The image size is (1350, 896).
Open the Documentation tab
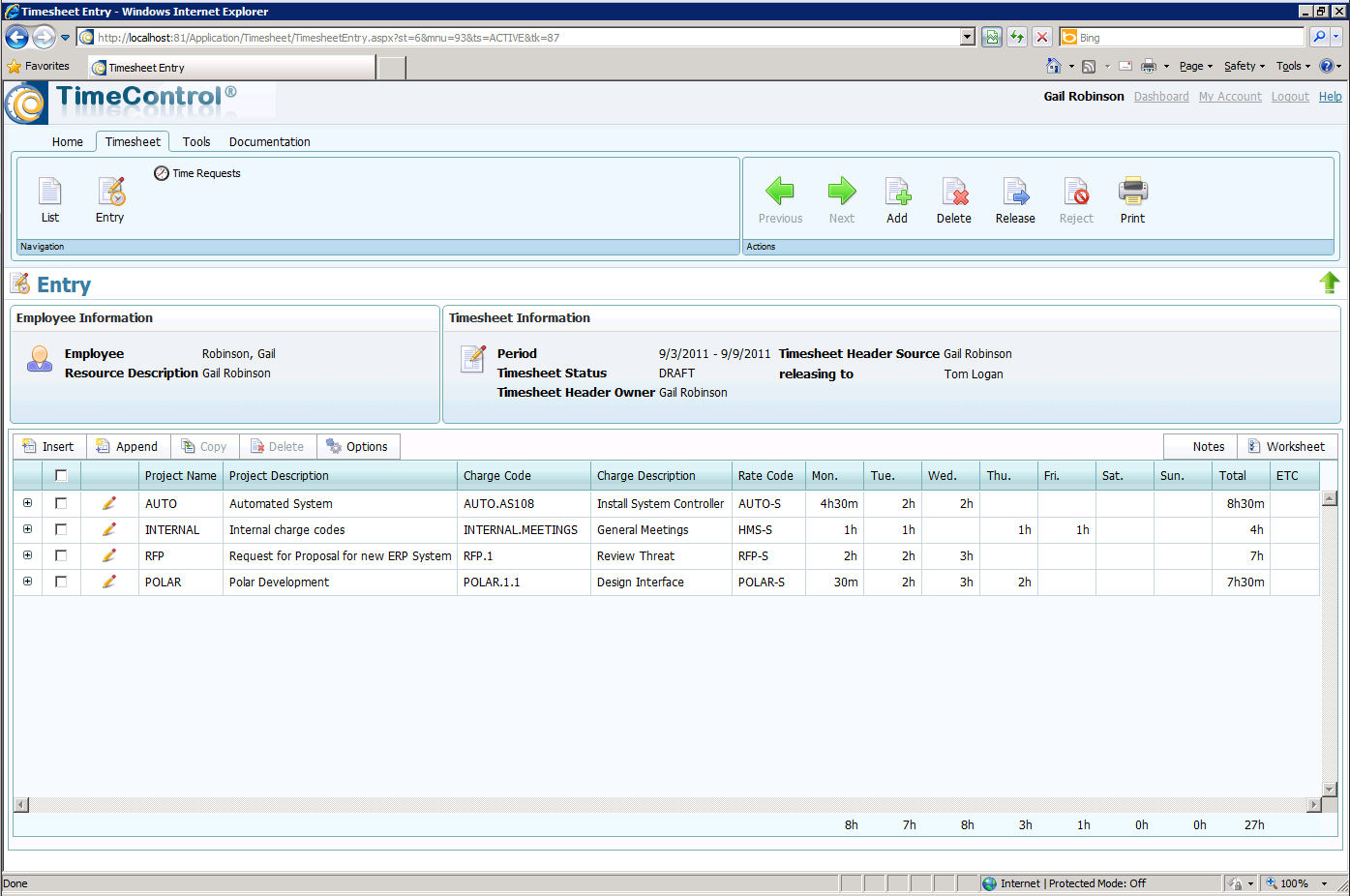(269, 141)
